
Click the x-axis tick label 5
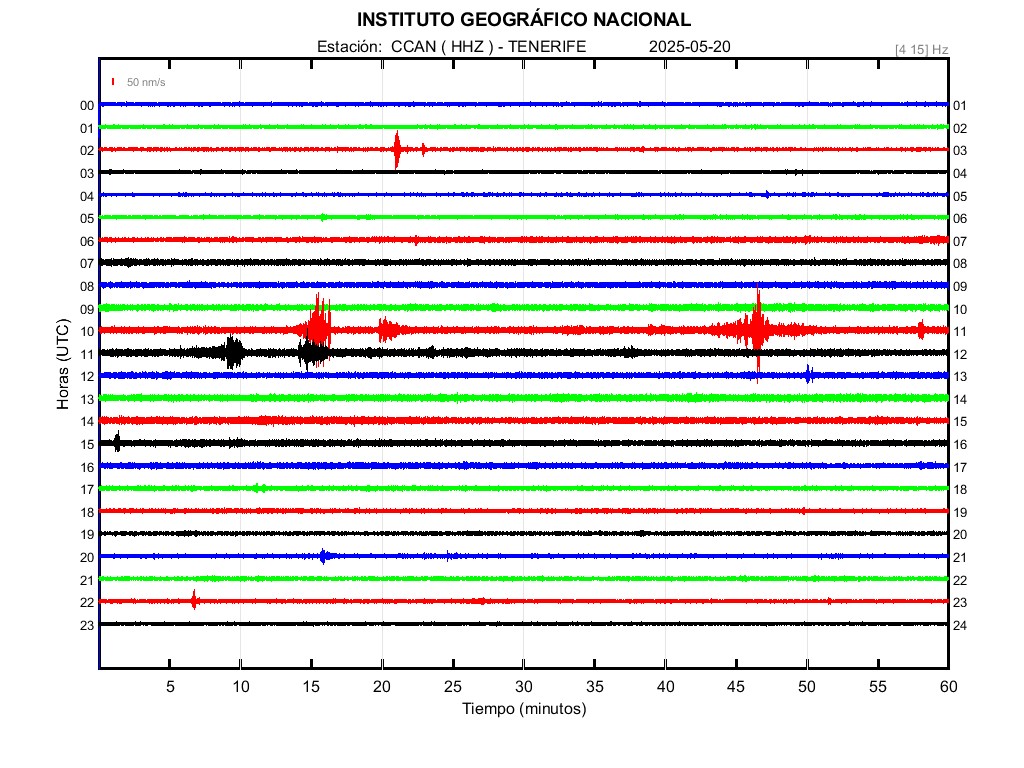170,686
